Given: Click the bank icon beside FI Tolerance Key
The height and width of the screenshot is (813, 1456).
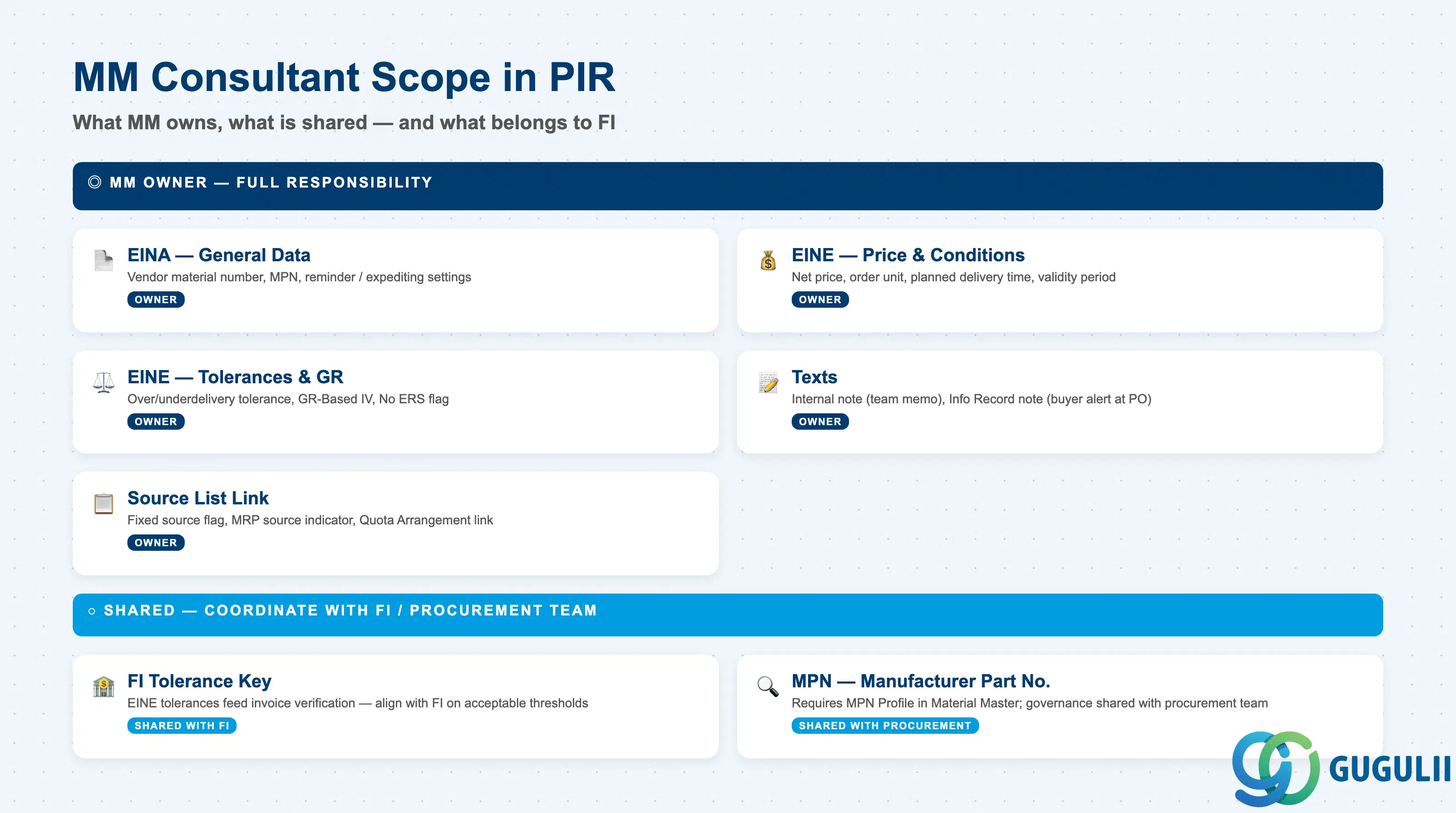Looking at the screenshot, I should pos(103,686).
